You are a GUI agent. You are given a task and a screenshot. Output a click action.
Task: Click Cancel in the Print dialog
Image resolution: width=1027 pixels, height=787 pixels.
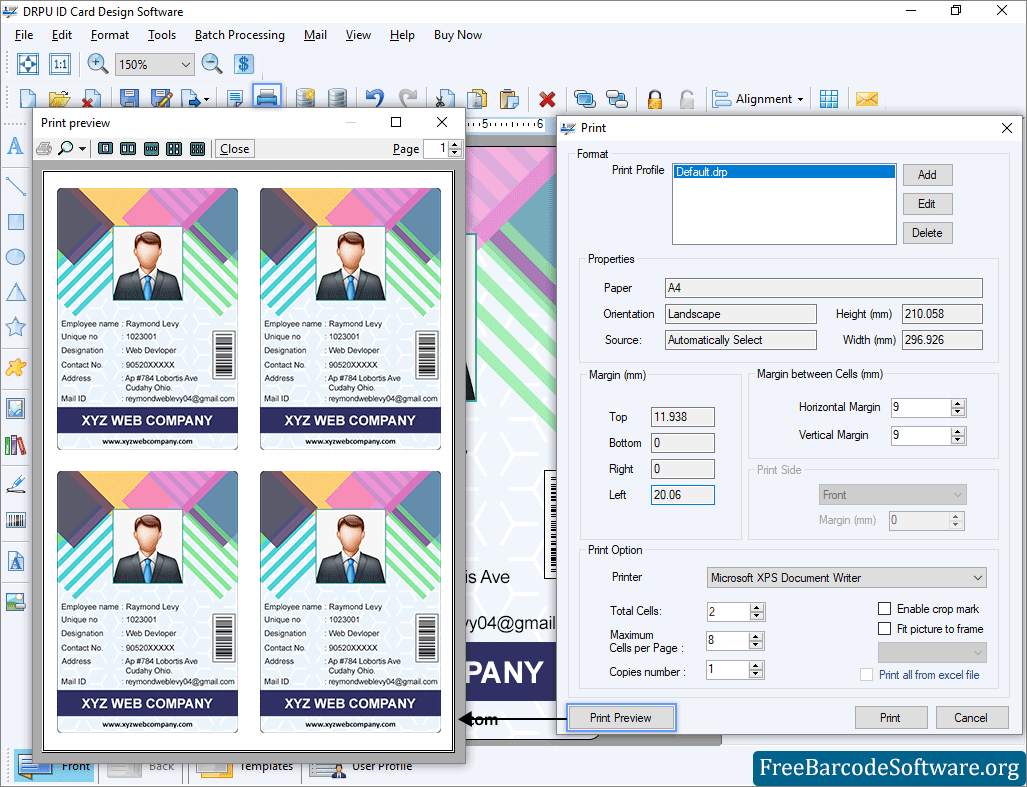971,718
